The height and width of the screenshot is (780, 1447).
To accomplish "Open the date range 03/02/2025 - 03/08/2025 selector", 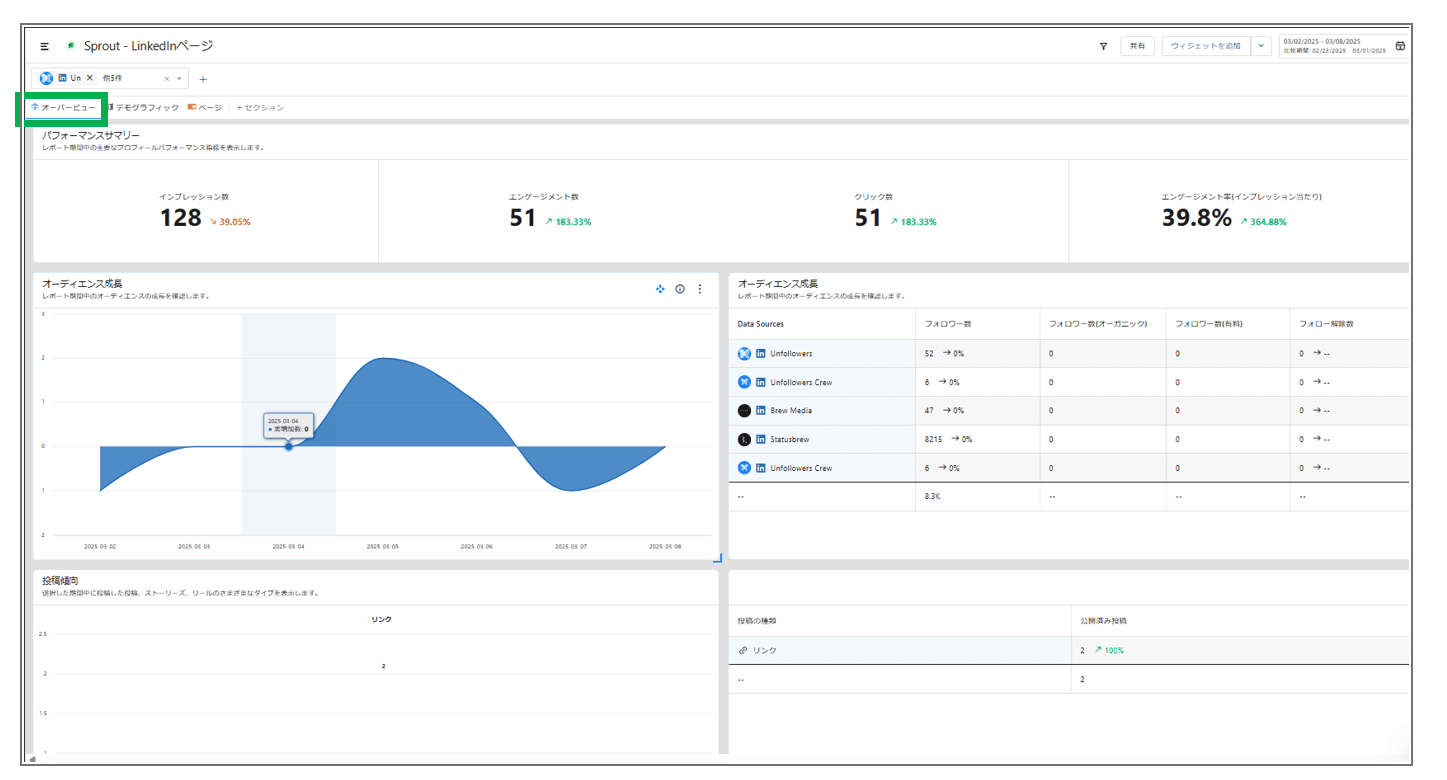I will click(x=1334, y=46).
